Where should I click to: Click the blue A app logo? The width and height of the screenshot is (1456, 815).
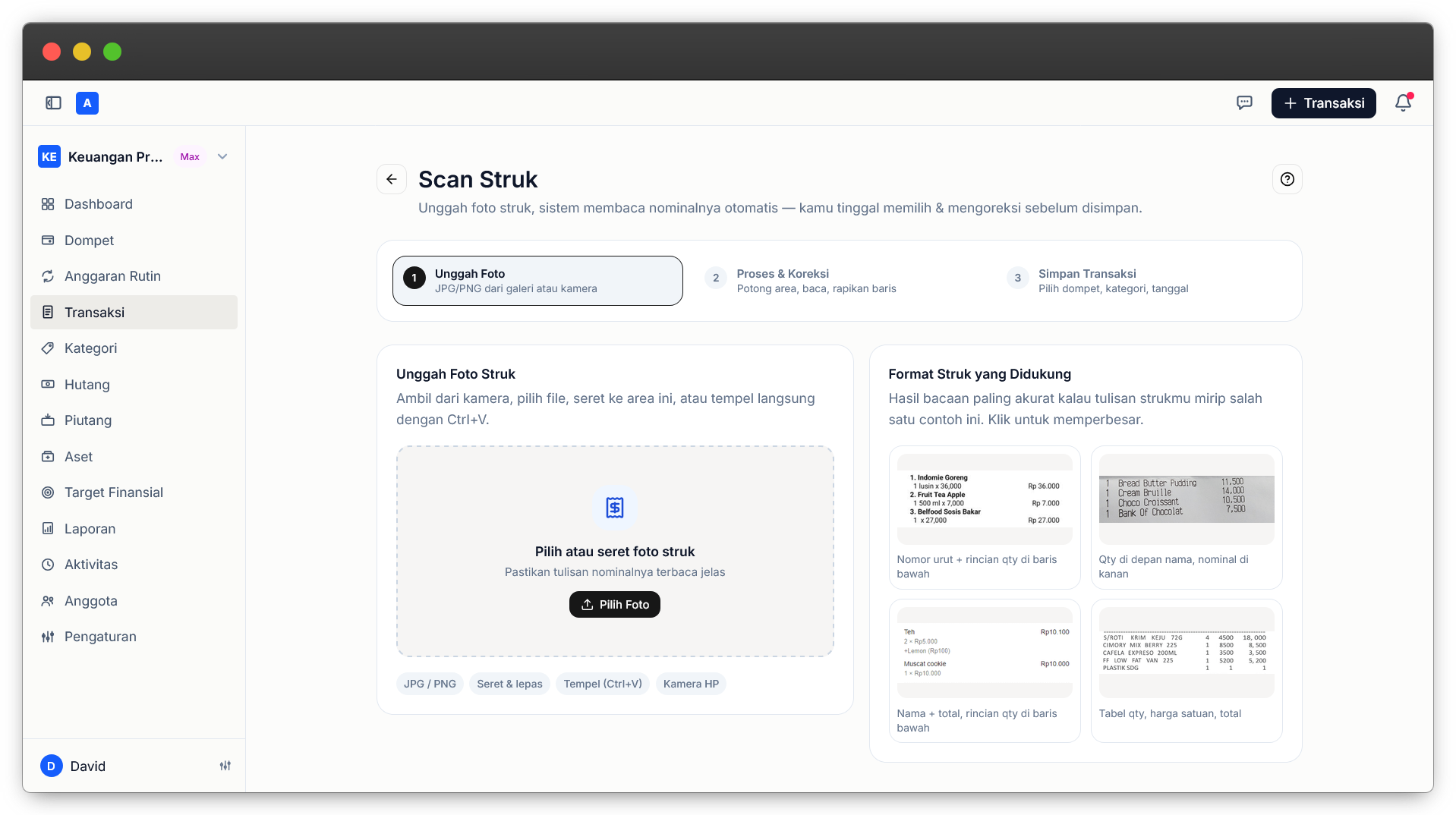point(87,103)
